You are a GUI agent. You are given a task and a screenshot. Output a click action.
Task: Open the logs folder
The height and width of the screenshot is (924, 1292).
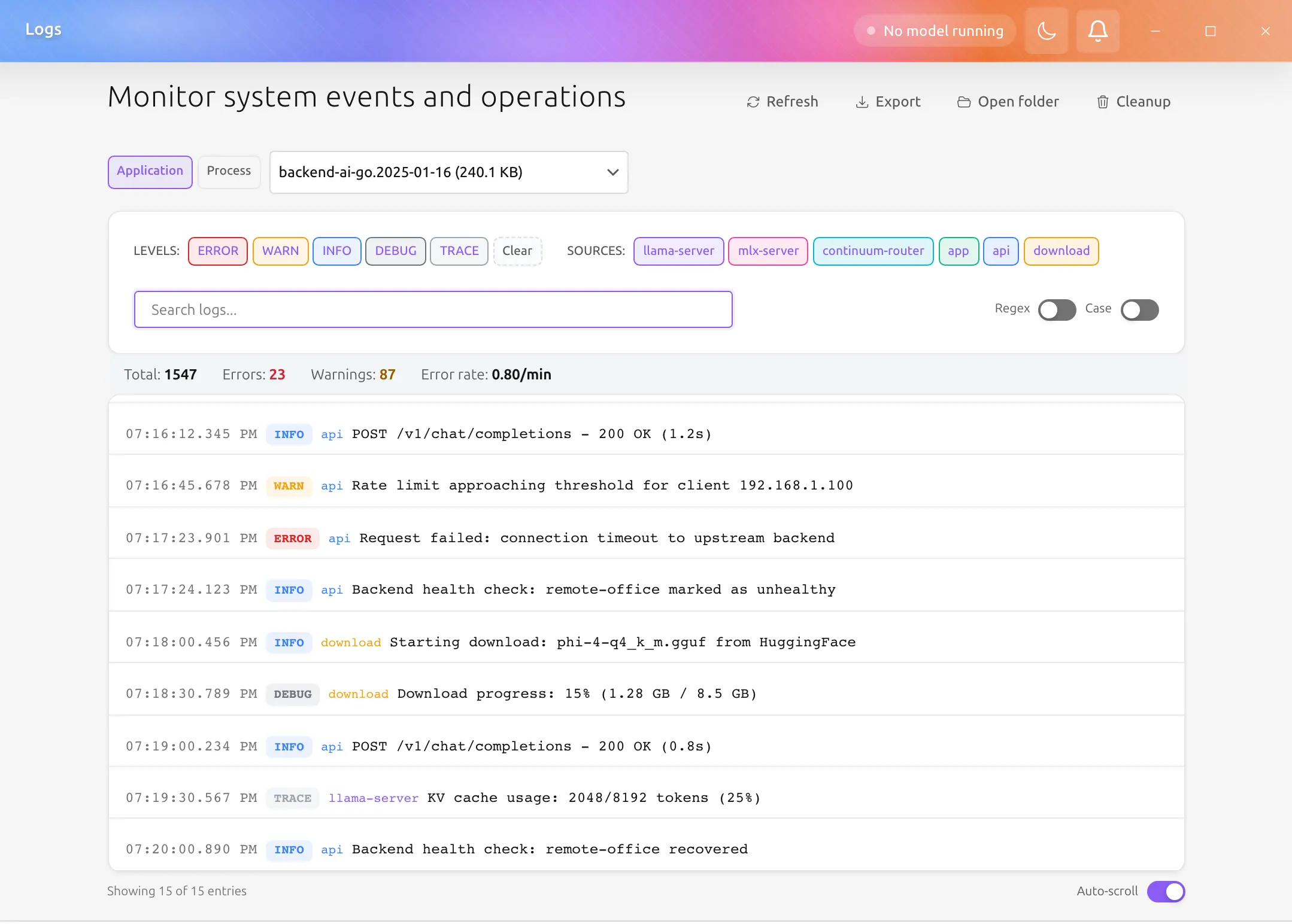pos(1008,102)
